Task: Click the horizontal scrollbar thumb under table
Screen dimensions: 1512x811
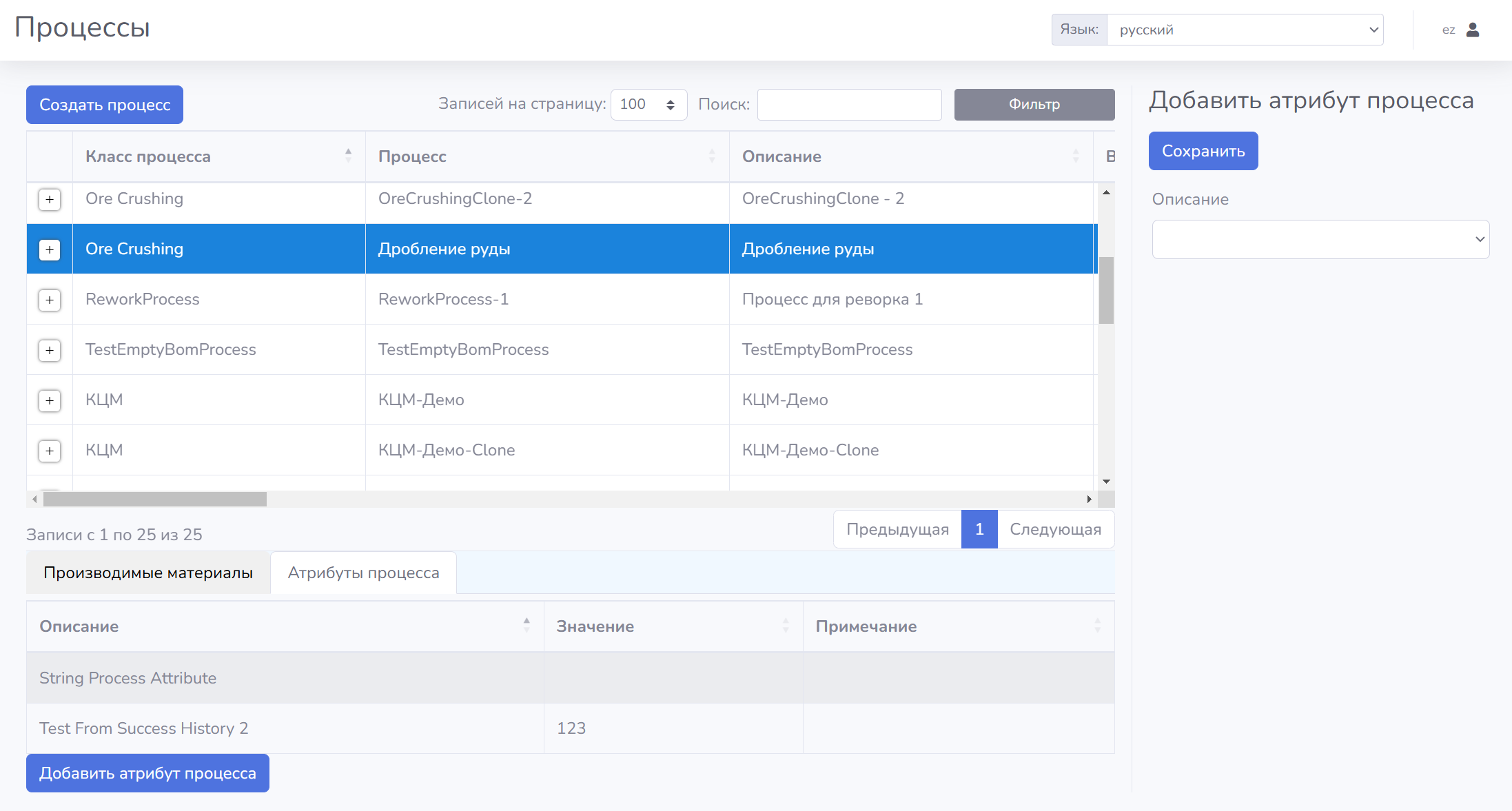Action: [x=155, y=499]
